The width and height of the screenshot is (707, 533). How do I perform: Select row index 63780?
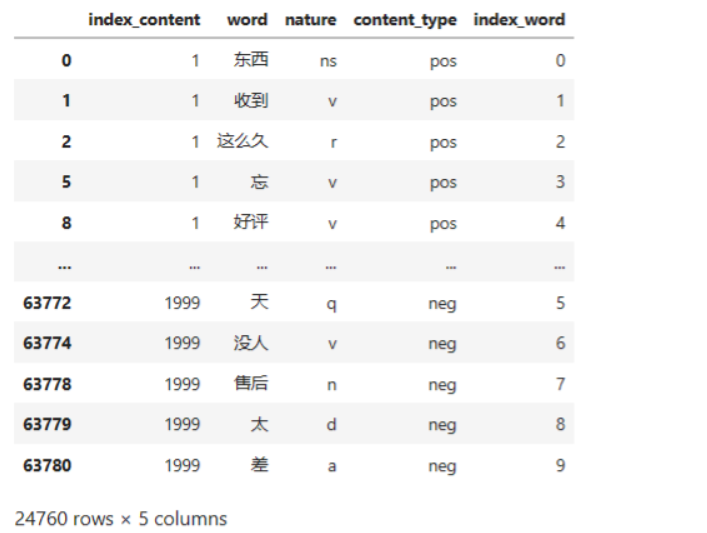pos(47,465)
